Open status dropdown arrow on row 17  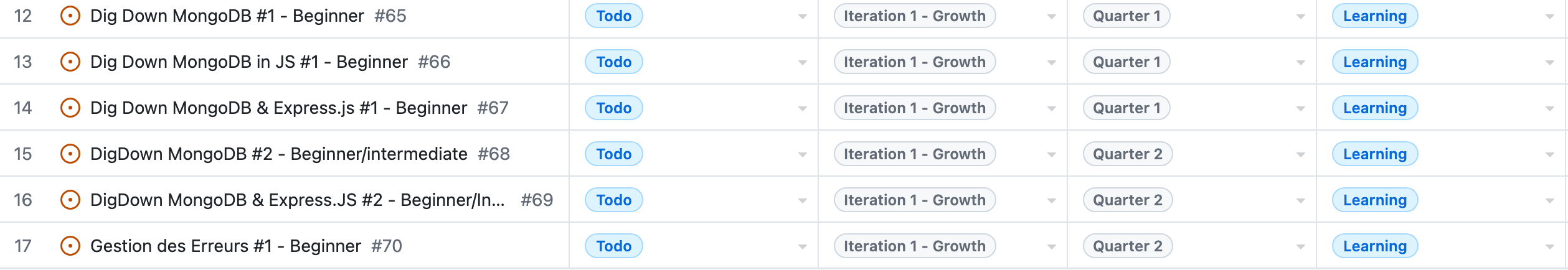[802, 247]
